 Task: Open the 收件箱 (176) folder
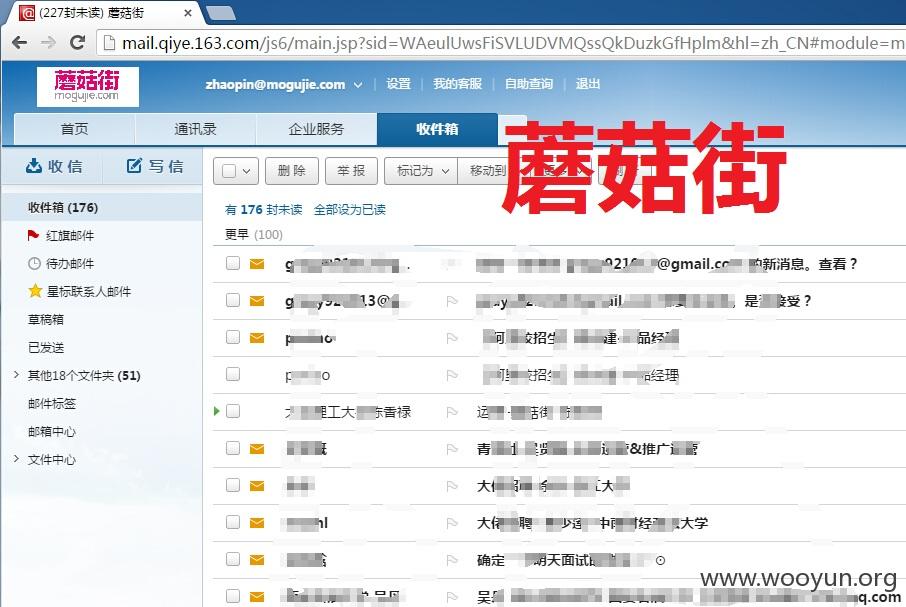[x=102, y=207]
